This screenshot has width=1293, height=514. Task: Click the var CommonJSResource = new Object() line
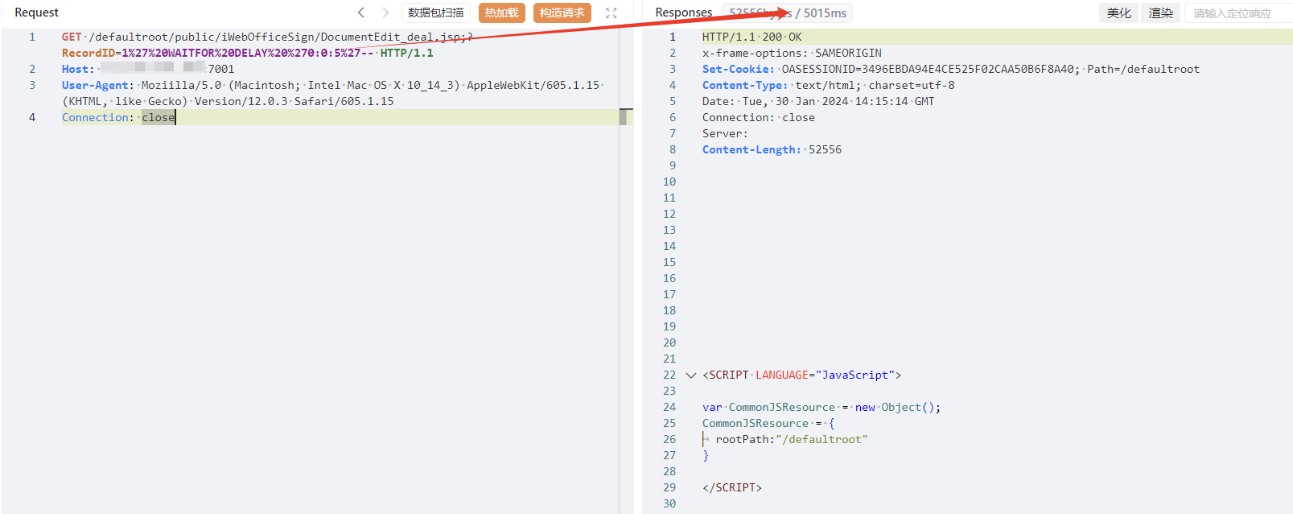[x=821, y=407]
